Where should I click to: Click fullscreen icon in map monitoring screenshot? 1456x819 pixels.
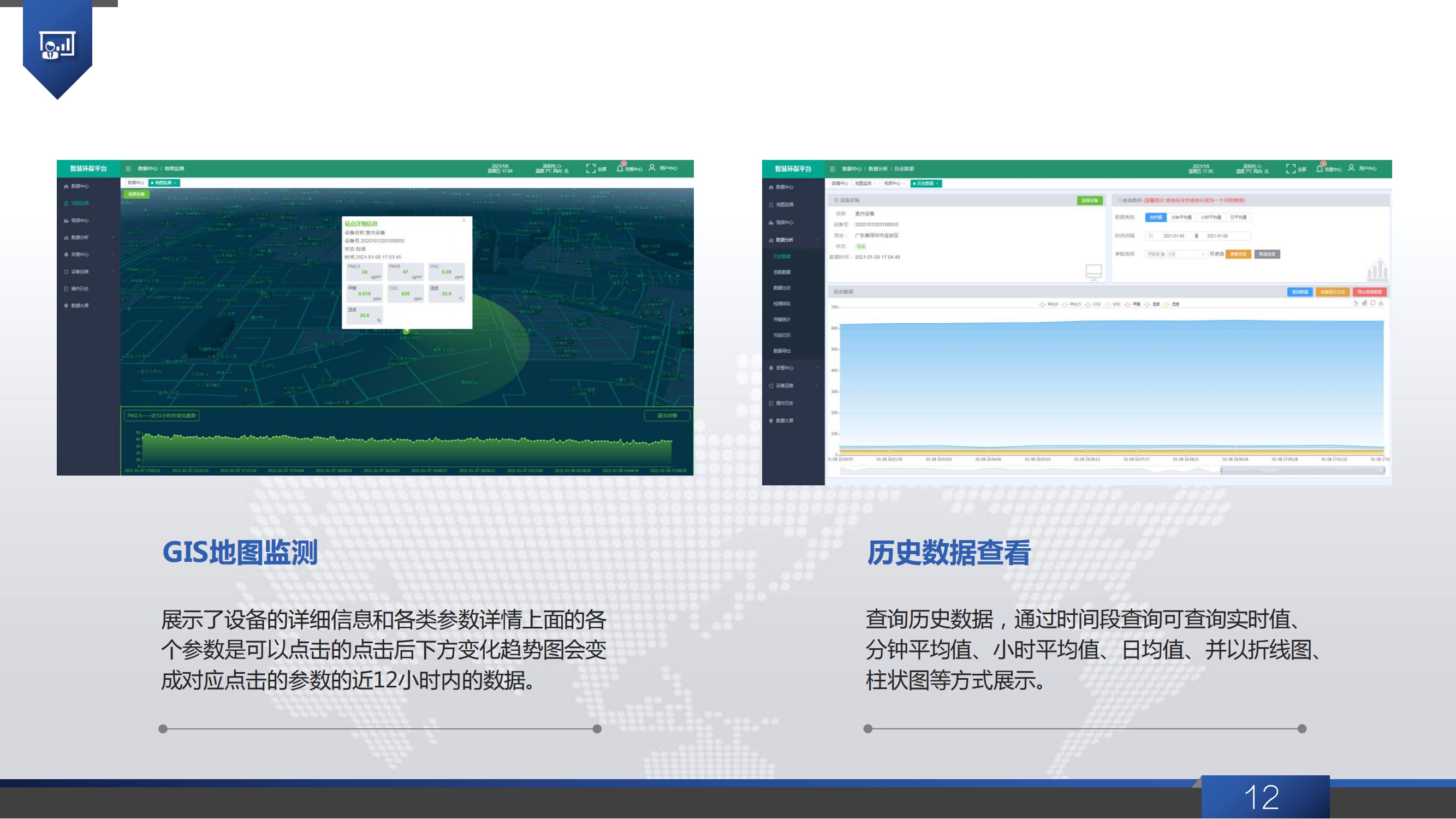tap(591, 168)
